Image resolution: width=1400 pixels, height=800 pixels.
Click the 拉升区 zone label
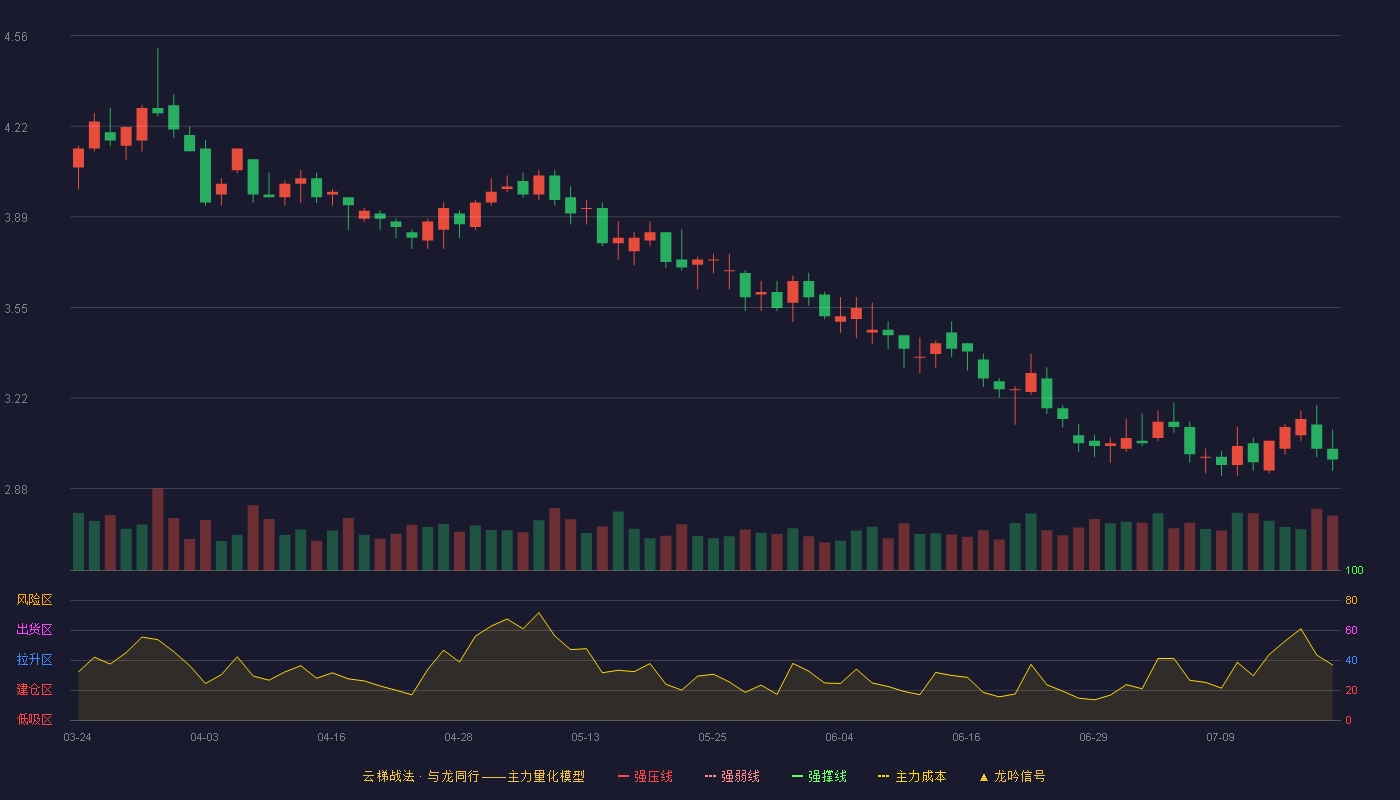(34, 660)
